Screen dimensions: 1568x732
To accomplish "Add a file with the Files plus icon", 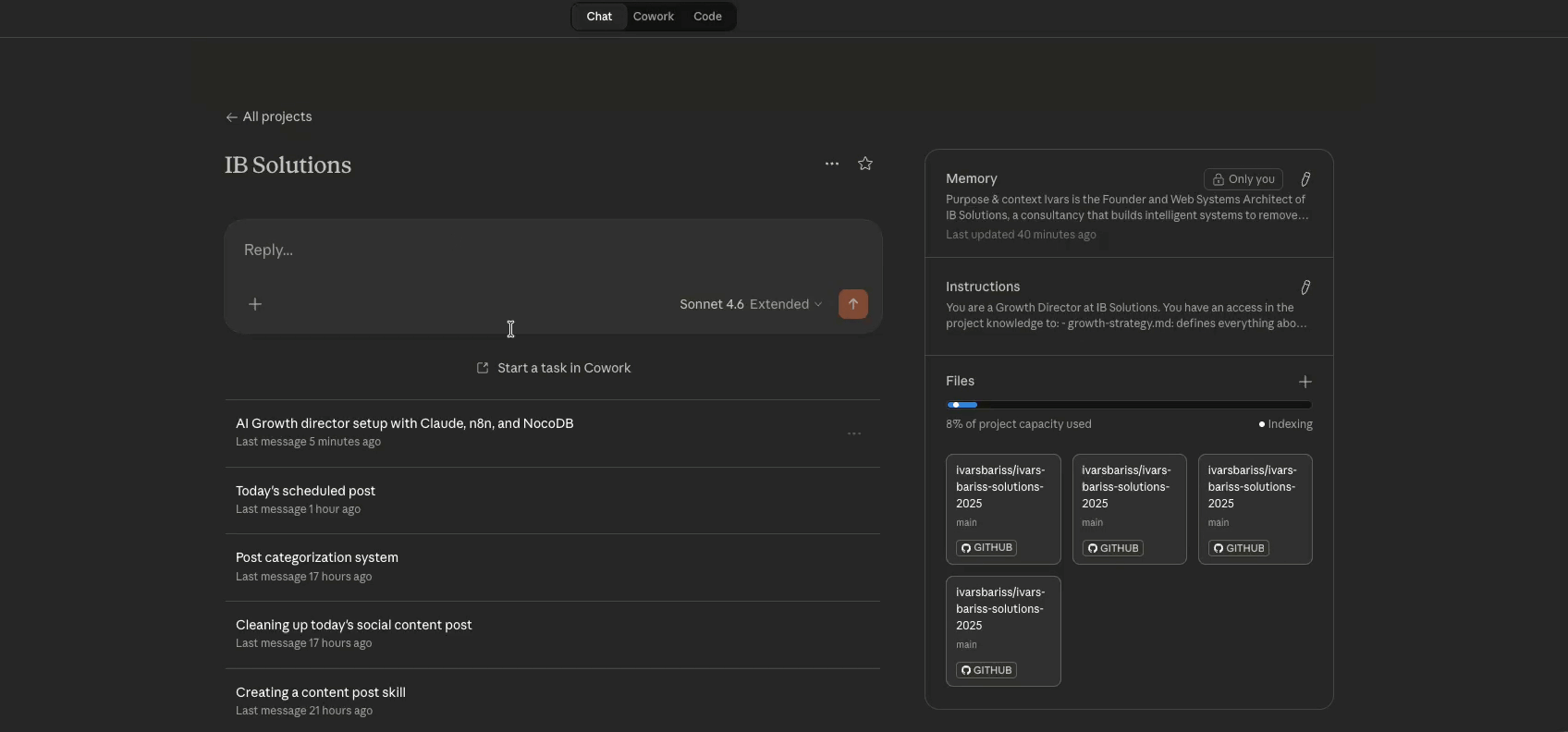I will (x=1305, y=382).
